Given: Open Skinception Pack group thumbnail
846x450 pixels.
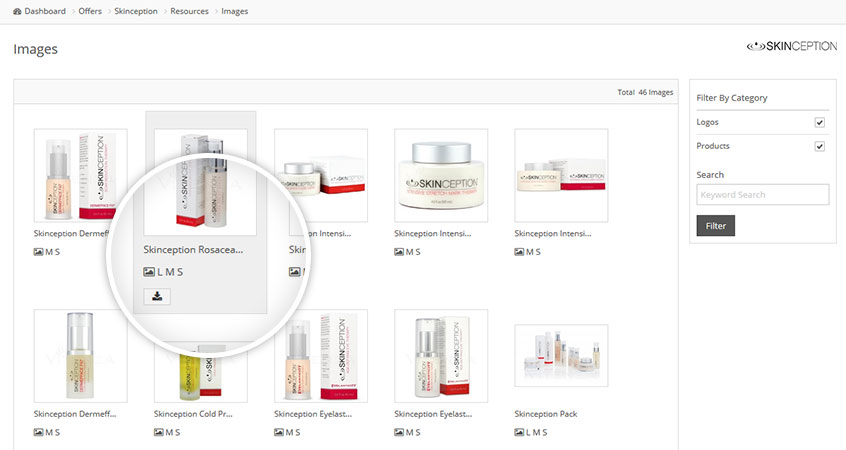Looking at the screenshot, I should [561, 356].
